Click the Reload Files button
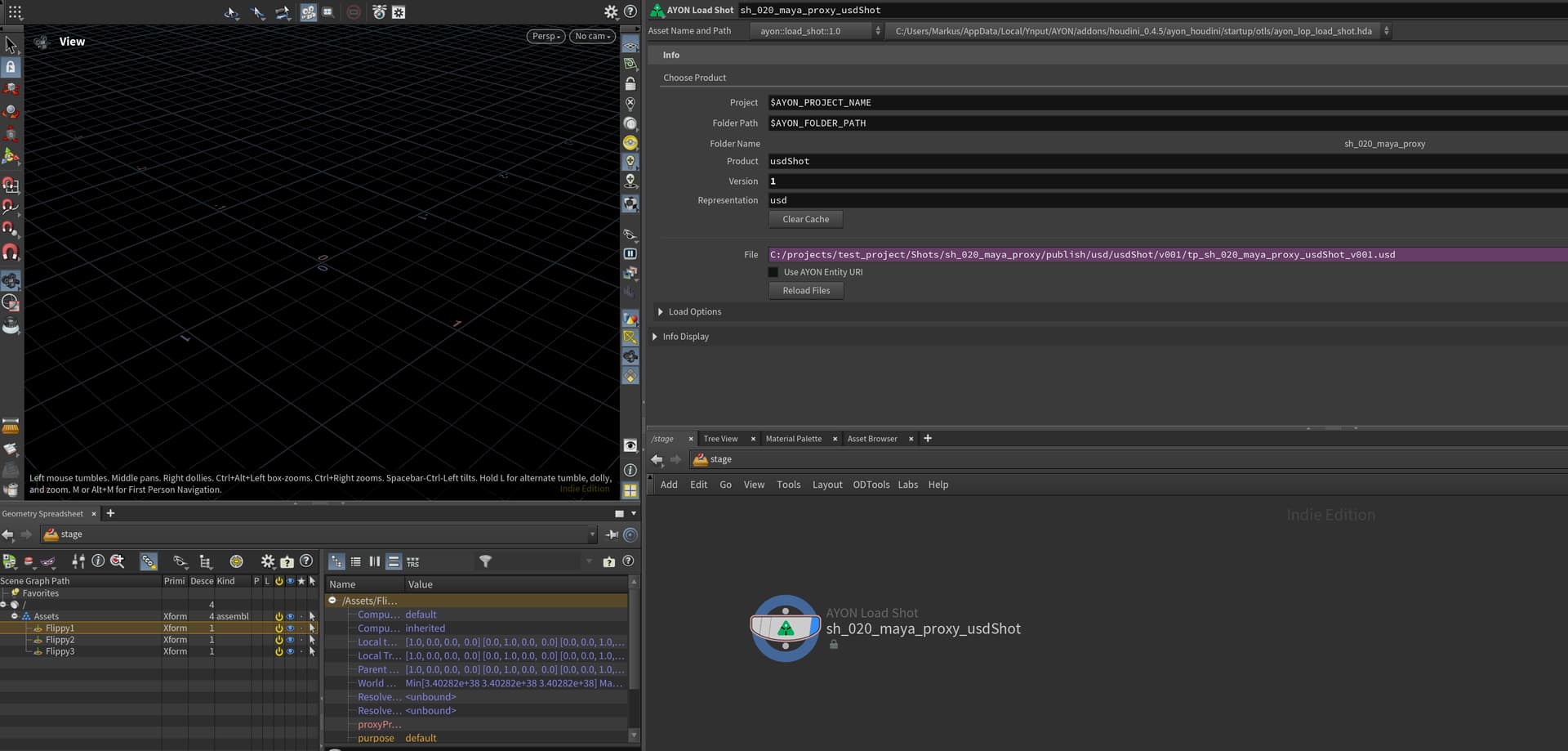 805,291
